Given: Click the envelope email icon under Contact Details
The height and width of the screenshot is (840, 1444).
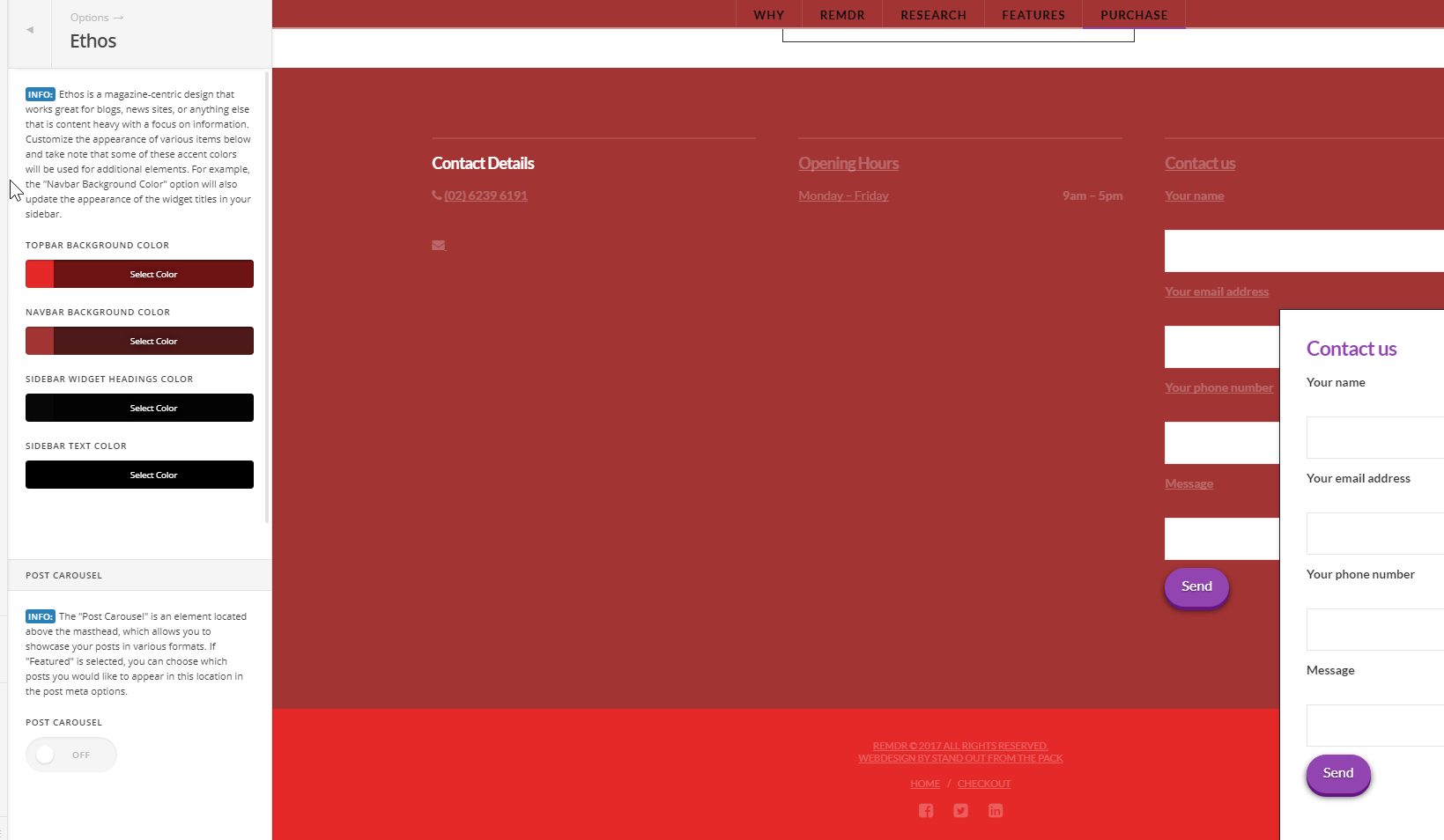Looking at the screenshot, I should (x=438, y=246).
